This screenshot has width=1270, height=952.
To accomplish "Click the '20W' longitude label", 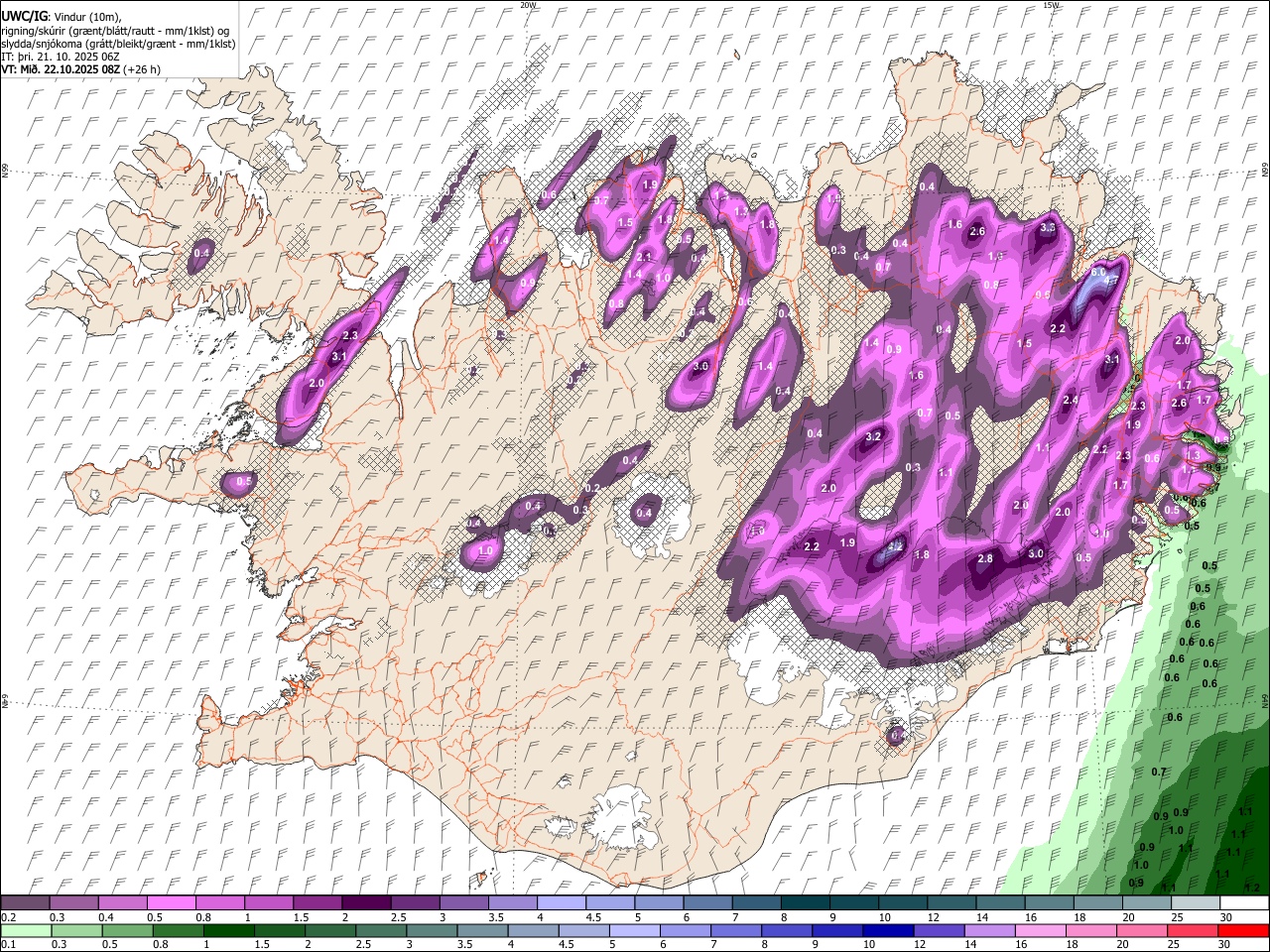I will coord(528,5).
